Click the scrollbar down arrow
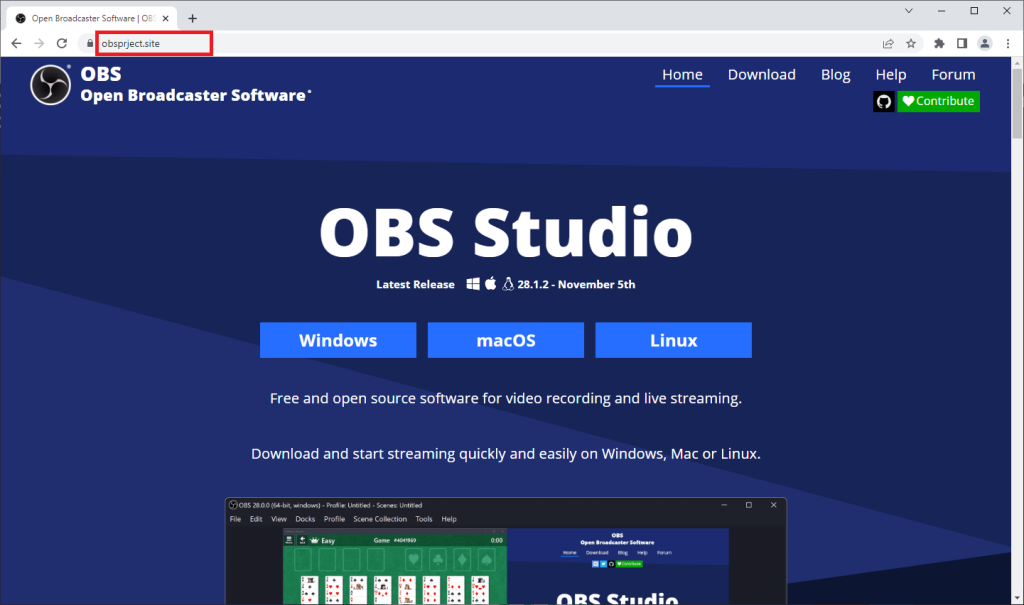The image size is (1024, 605). click(1017, 598)
